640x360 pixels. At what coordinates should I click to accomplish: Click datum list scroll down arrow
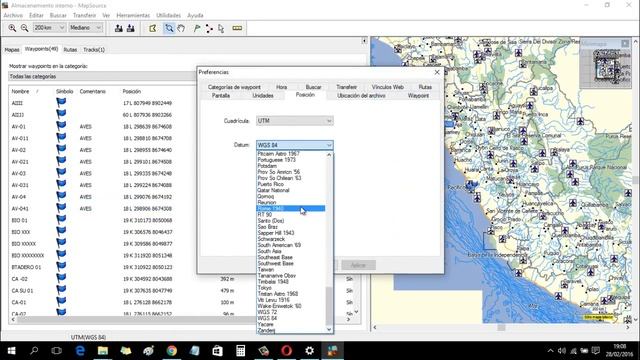click(x=329, y=329)
